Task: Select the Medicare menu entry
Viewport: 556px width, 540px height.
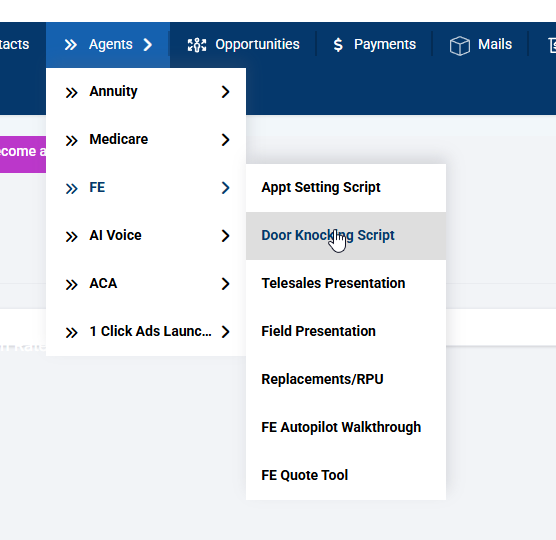Action: 146,140
